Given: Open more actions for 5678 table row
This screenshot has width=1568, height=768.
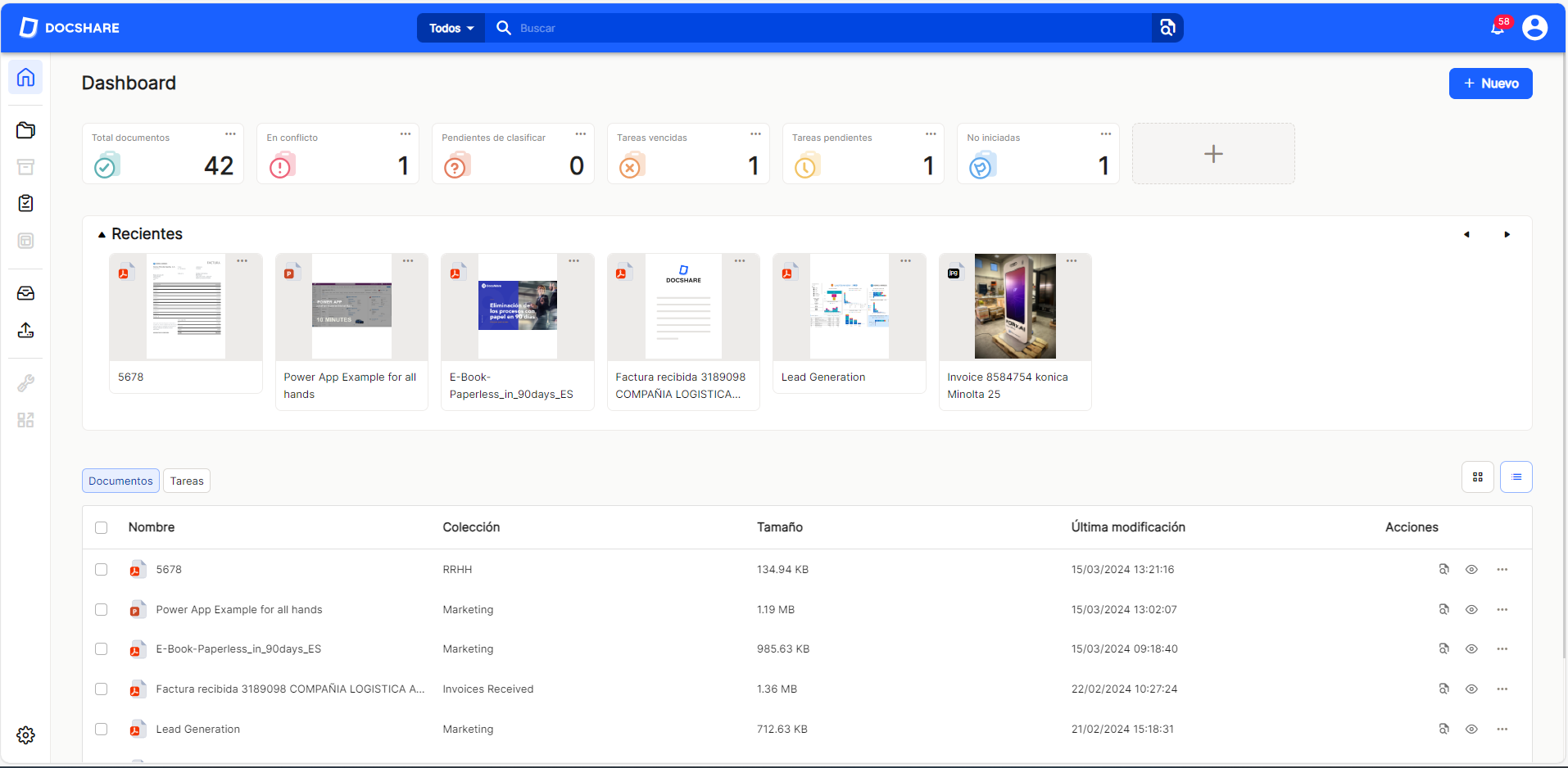Looking at the screenshot, I should click(1502, 569).
